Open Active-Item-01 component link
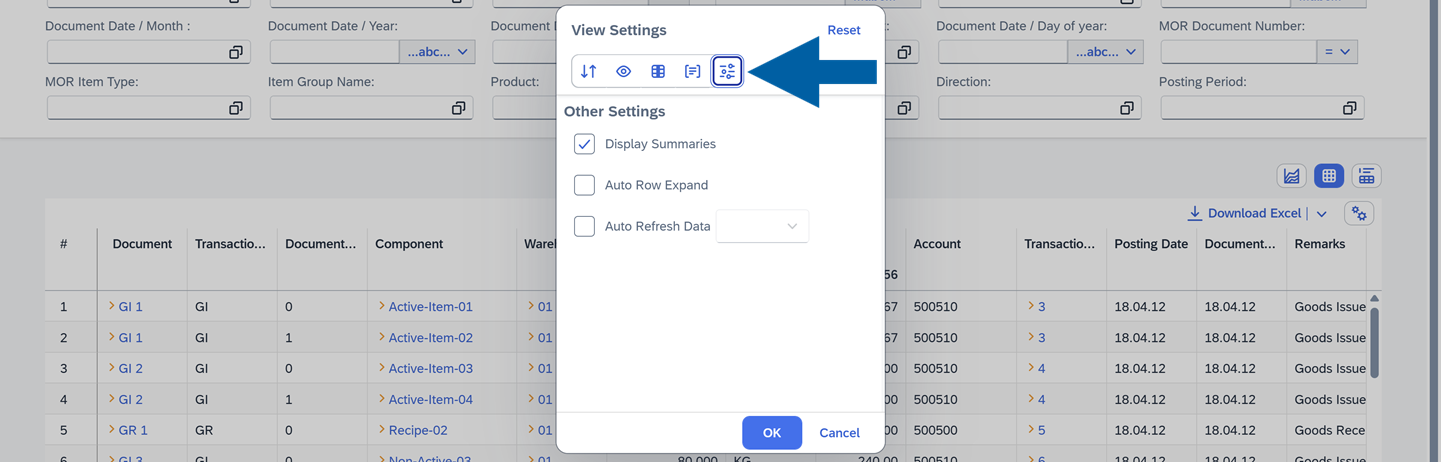Image resolution: width=1441 pixels, height=463 pixels. (430, 307)
